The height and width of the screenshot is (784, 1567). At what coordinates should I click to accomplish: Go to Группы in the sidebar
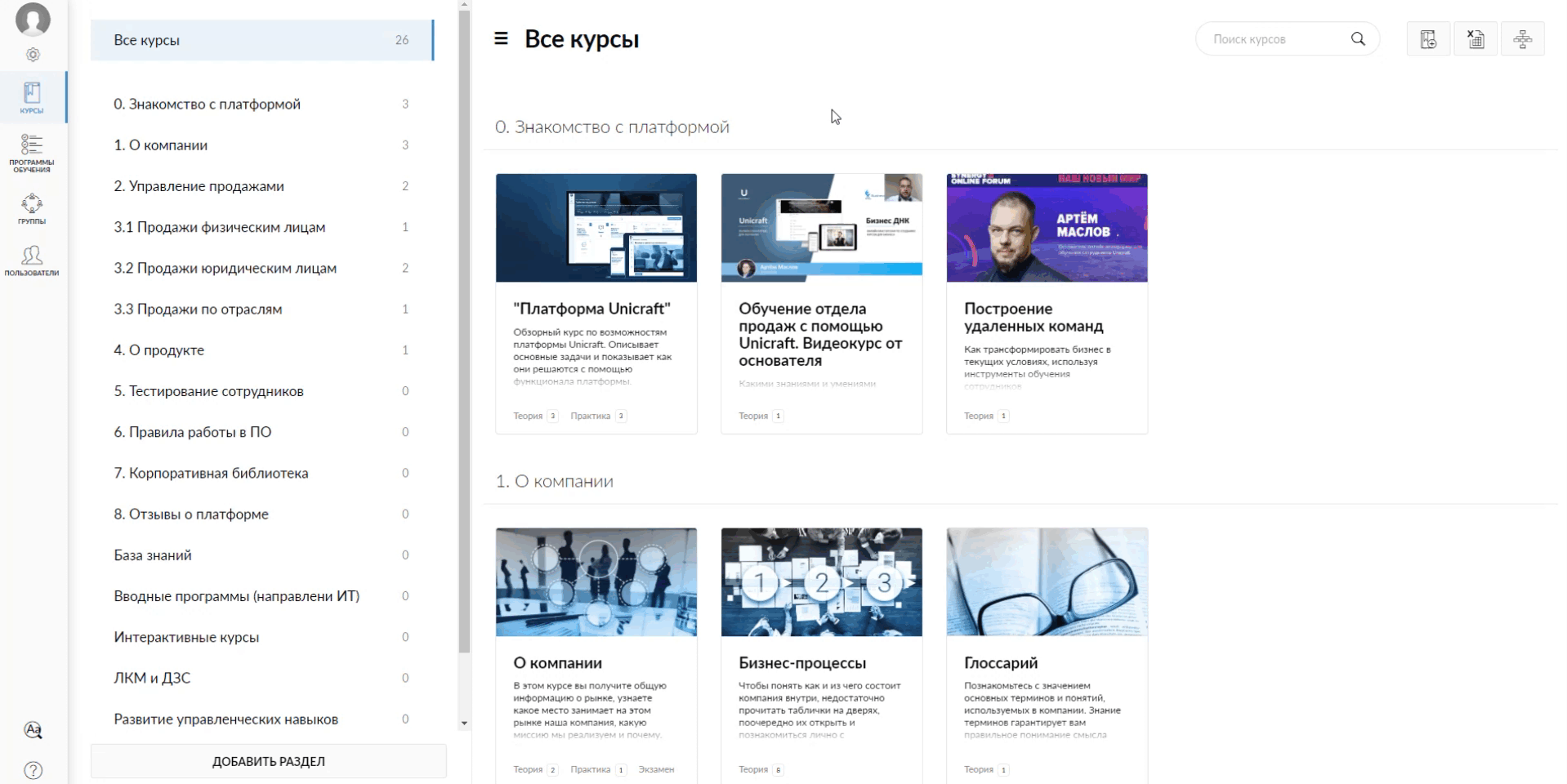click(x=32, y=208)
